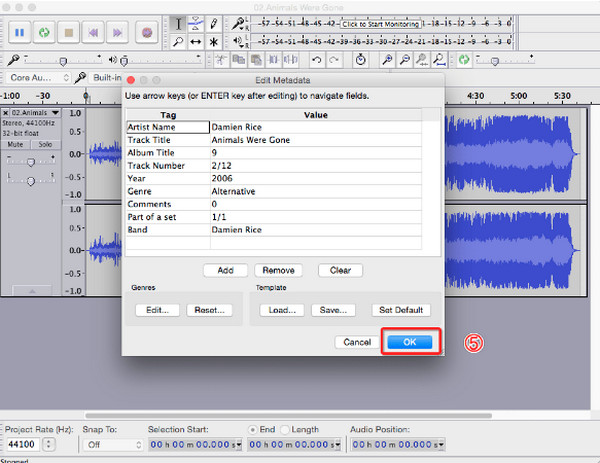The image size is (600, 463).
Task: Close the 02.Animals track with X
Action: [x=6, y=113]
